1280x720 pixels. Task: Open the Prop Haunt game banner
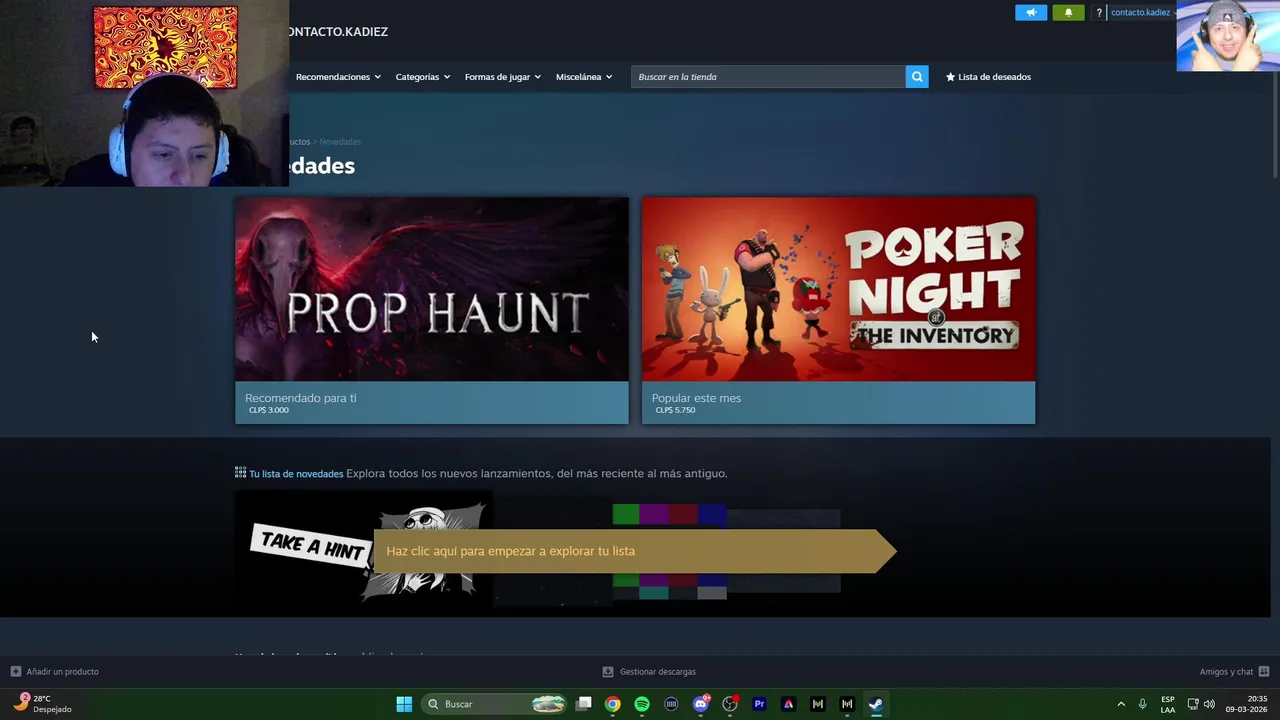click(x=432, y=289)
